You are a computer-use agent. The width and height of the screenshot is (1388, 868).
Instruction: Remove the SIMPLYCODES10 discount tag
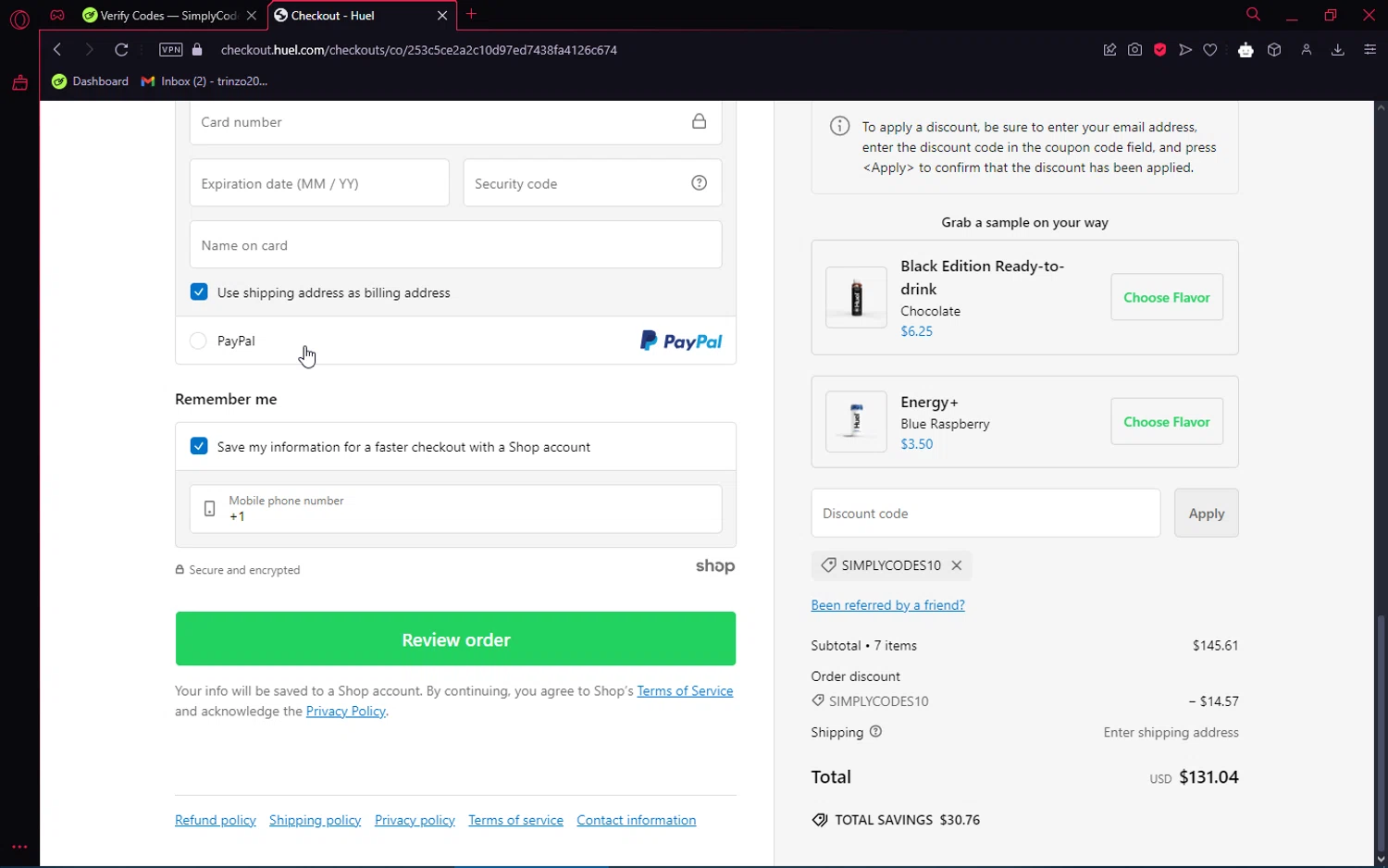(x=957, y=565)
